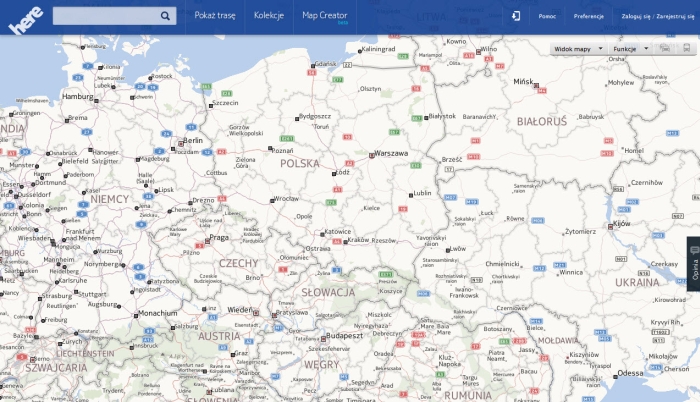
Task: Open Map Creator beta
Action: (x=325, y=17)
